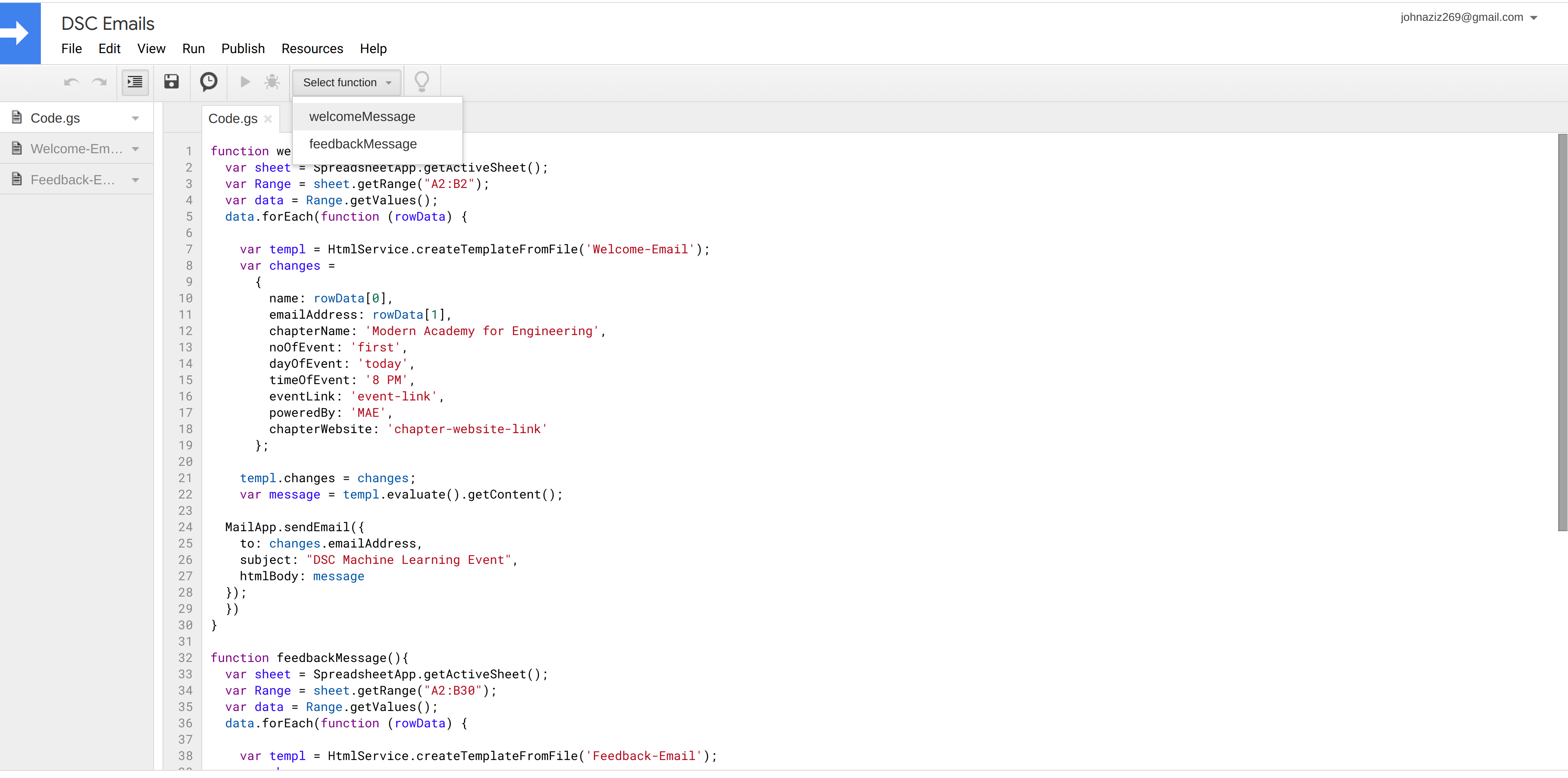Click the Redo icon
The height and width of the screenshot is (778, 1568).
coord(99,83)
